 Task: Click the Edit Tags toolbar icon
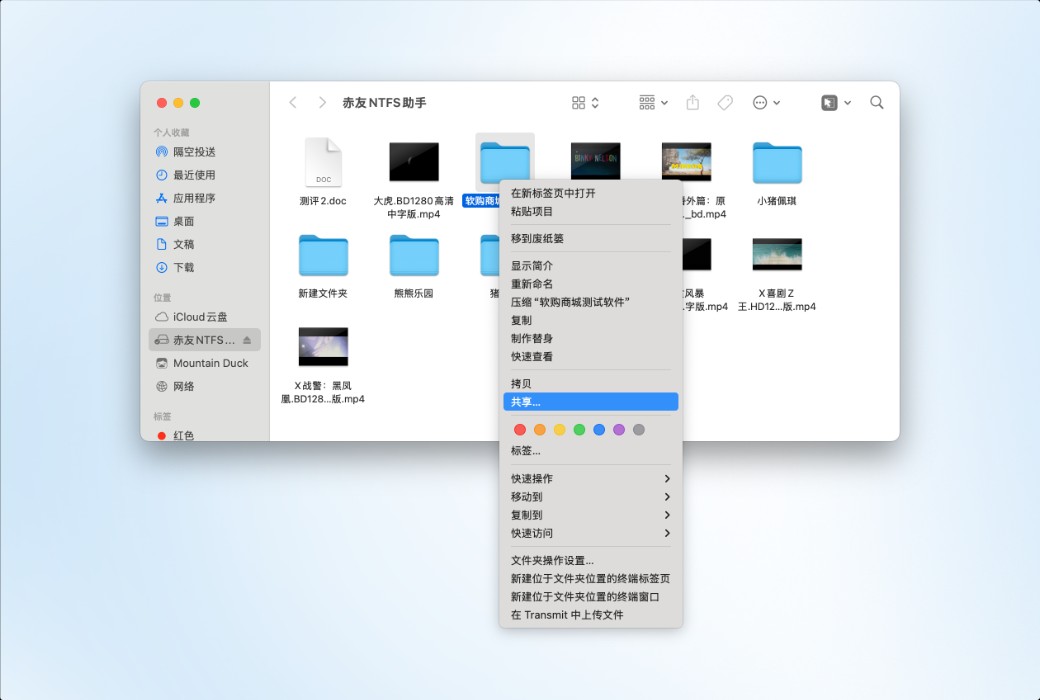725,102
